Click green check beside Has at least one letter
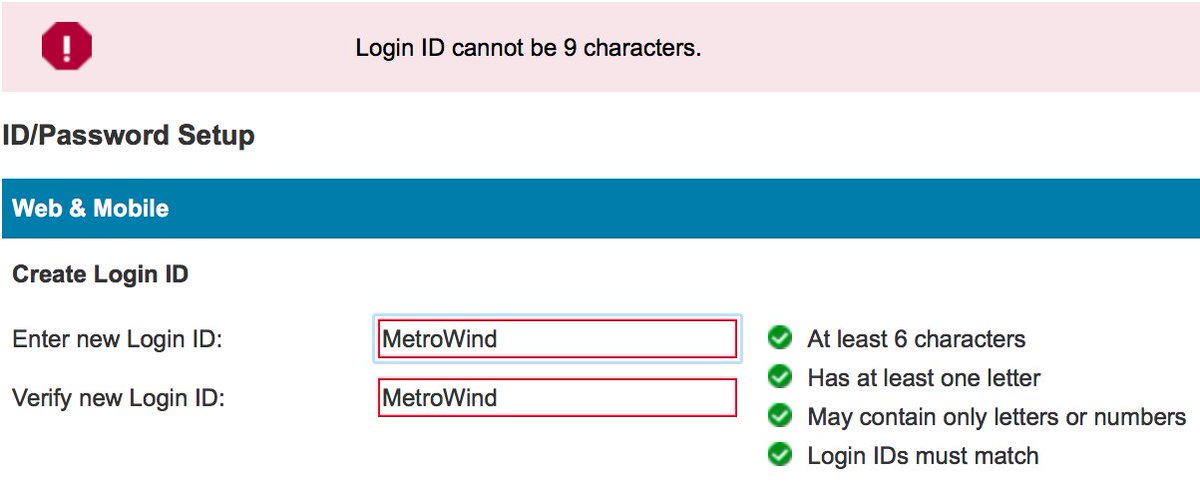This screenshot has width=1200, height=484. tap(780, 377)
